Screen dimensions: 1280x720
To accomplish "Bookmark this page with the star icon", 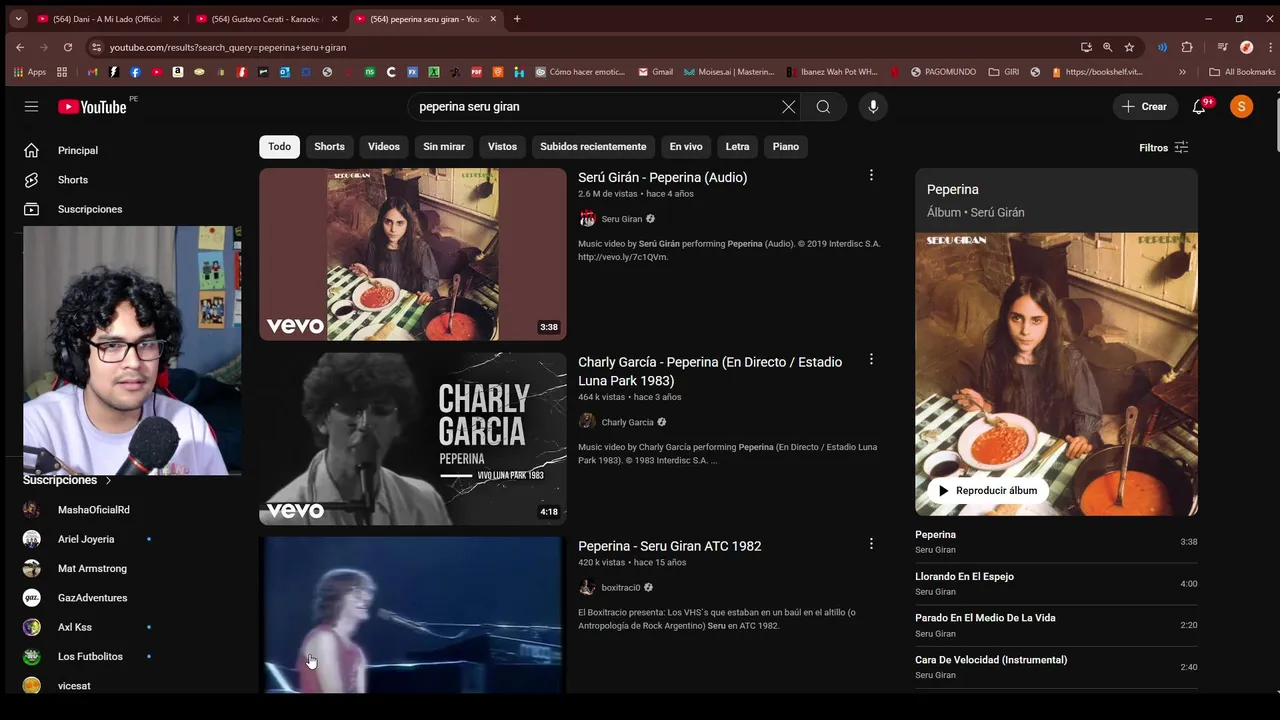I will tap(1129, 47).
